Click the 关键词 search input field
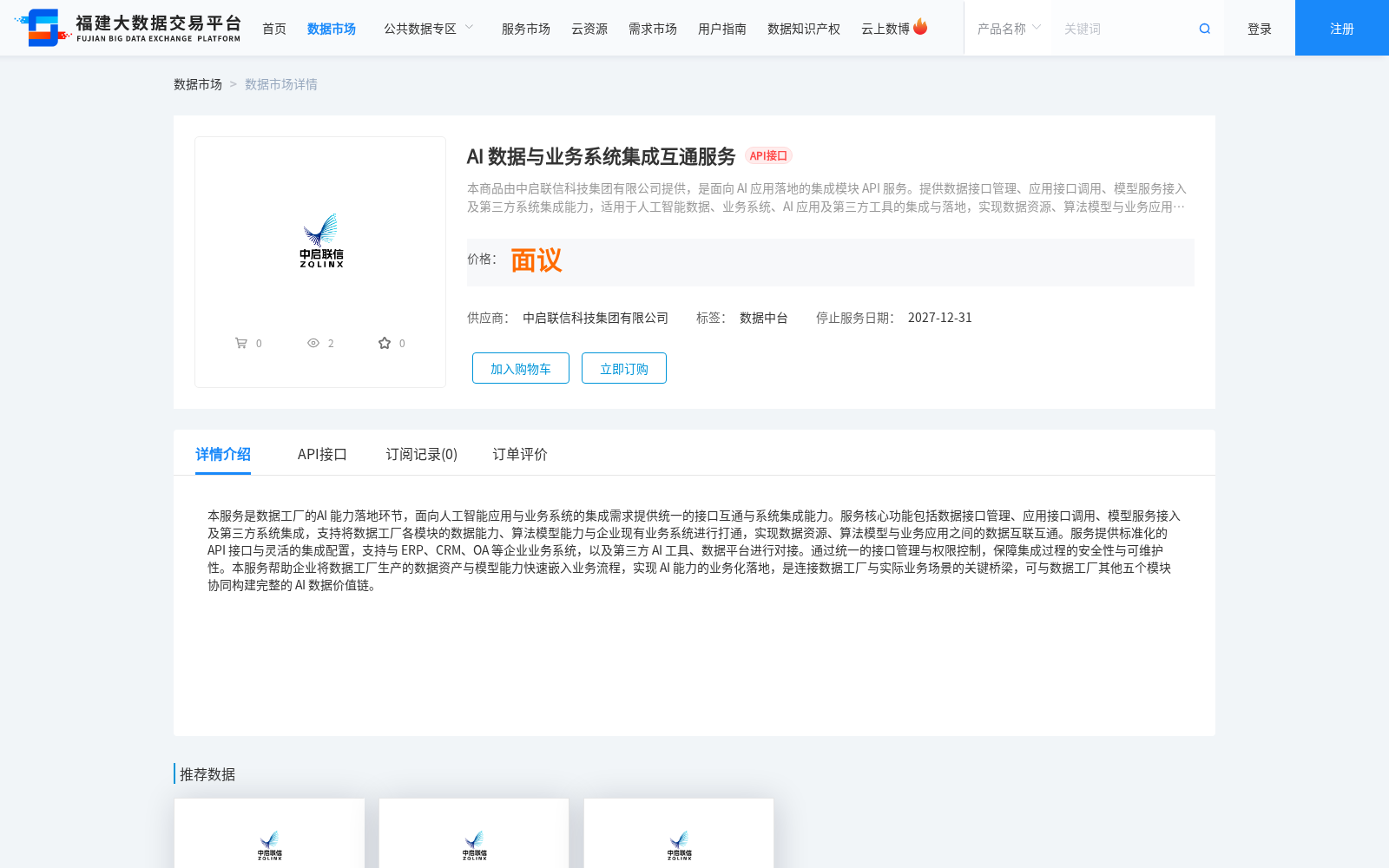1389x868 pixels. (x=1124, y=29)
